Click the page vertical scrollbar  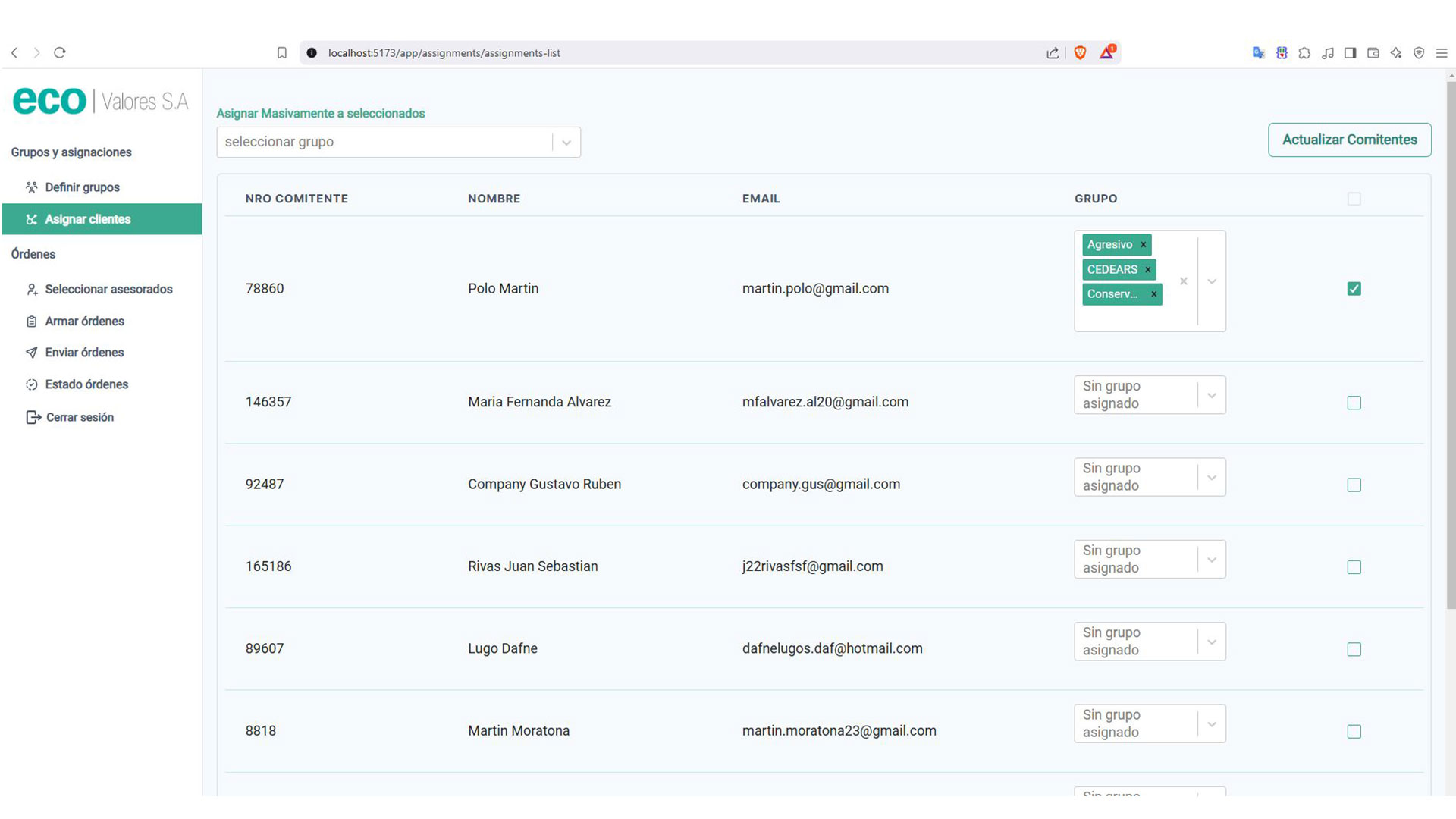pyautogui.click(x=1451, y=341)
